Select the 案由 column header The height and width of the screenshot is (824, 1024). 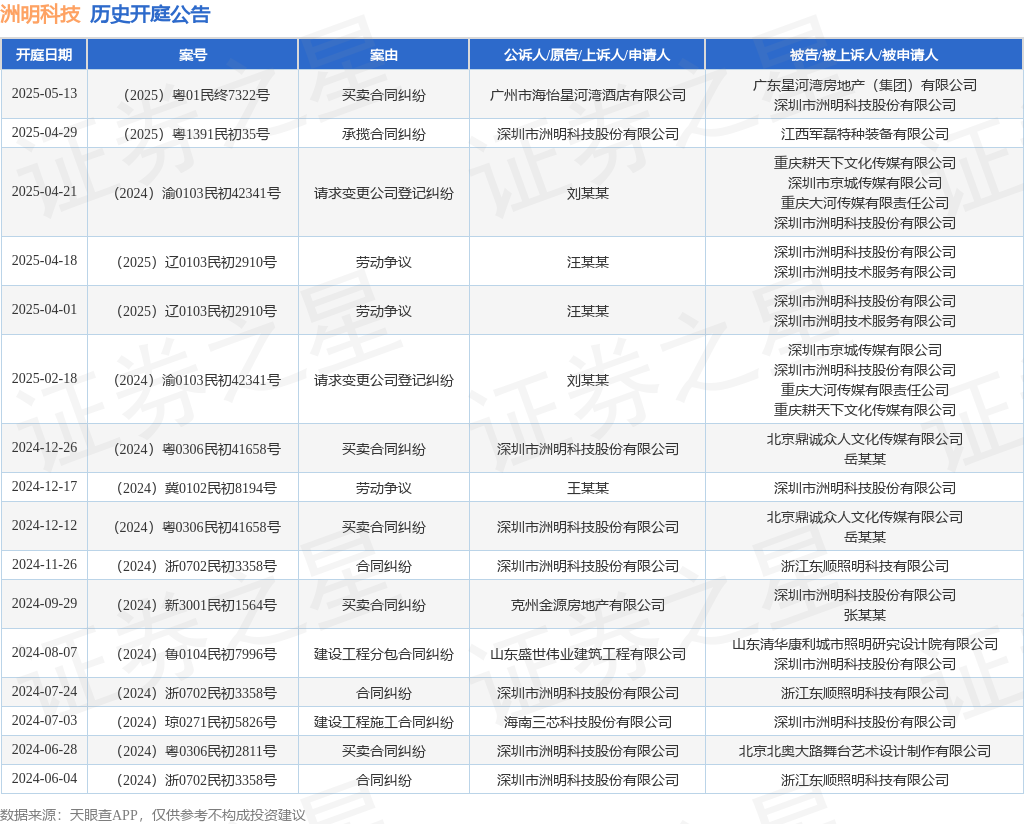click(x=383, y=55)
